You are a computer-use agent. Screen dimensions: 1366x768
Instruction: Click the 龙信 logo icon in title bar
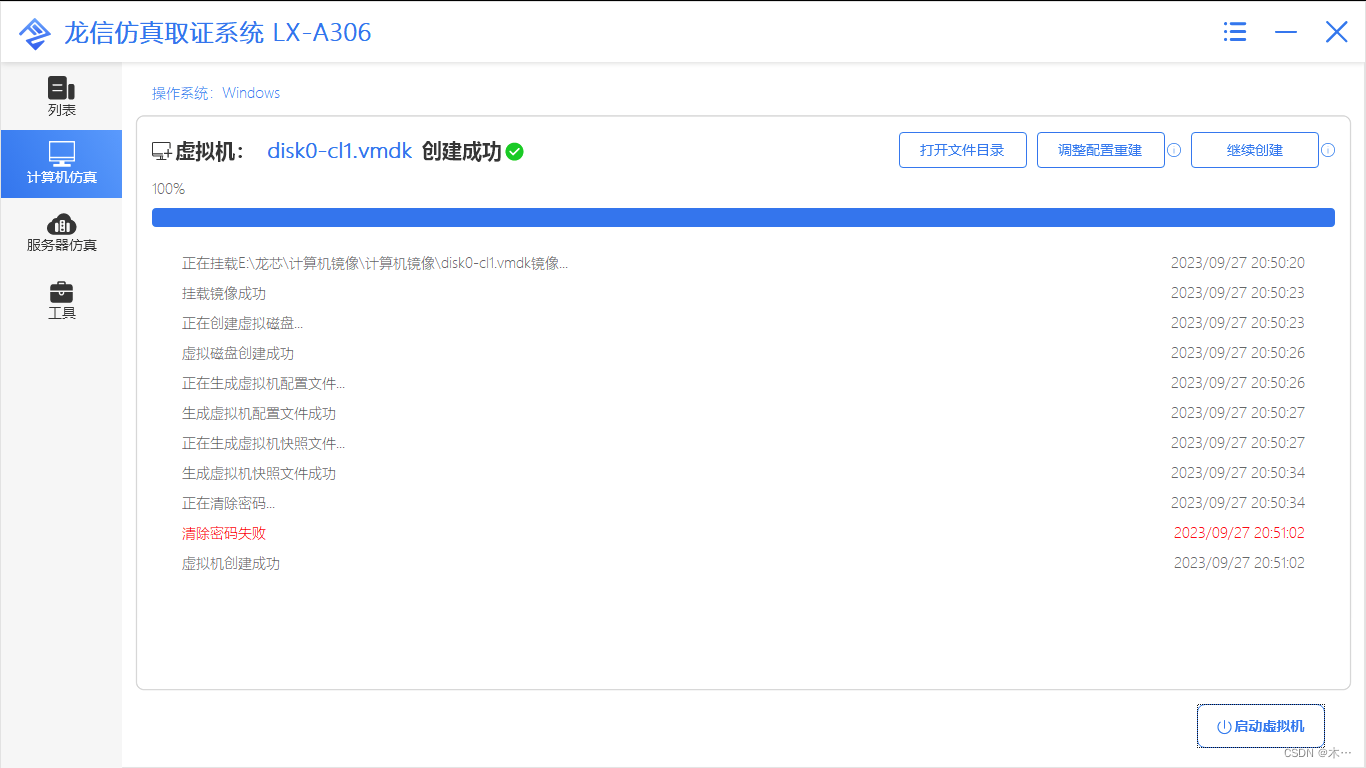[35, 33]
